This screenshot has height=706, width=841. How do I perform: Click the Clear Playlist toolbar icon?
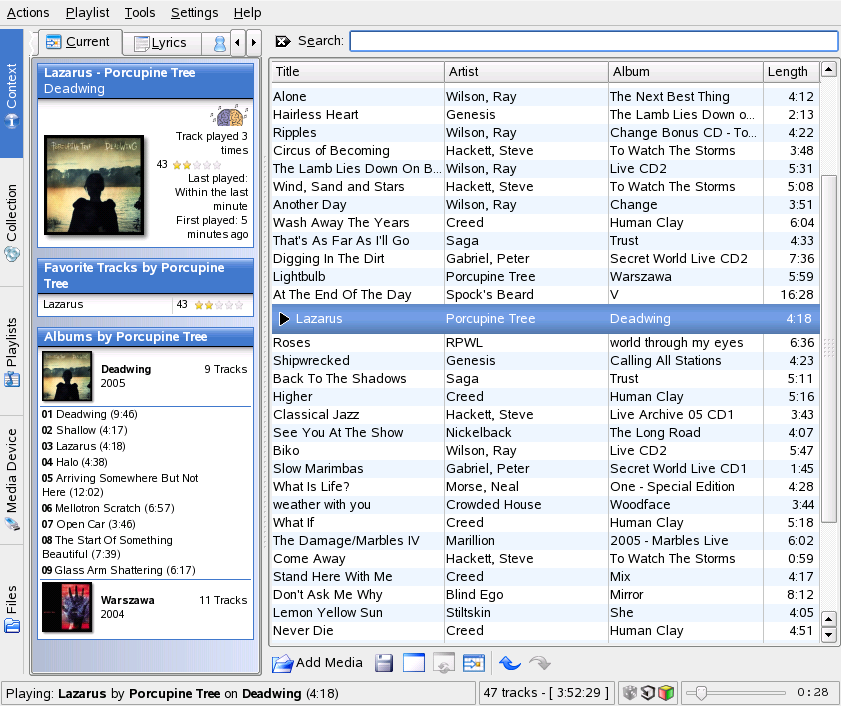(x=414, y=662)
